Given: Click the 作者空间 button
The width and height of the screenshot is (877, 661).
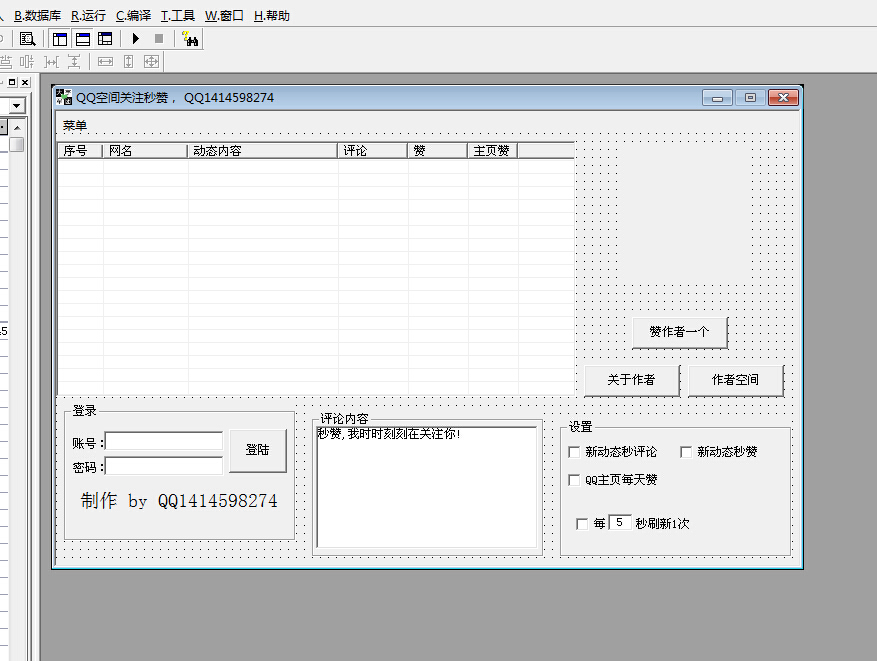Looking at the screenshot, I should pyautogui.click(x=735, y=380).
